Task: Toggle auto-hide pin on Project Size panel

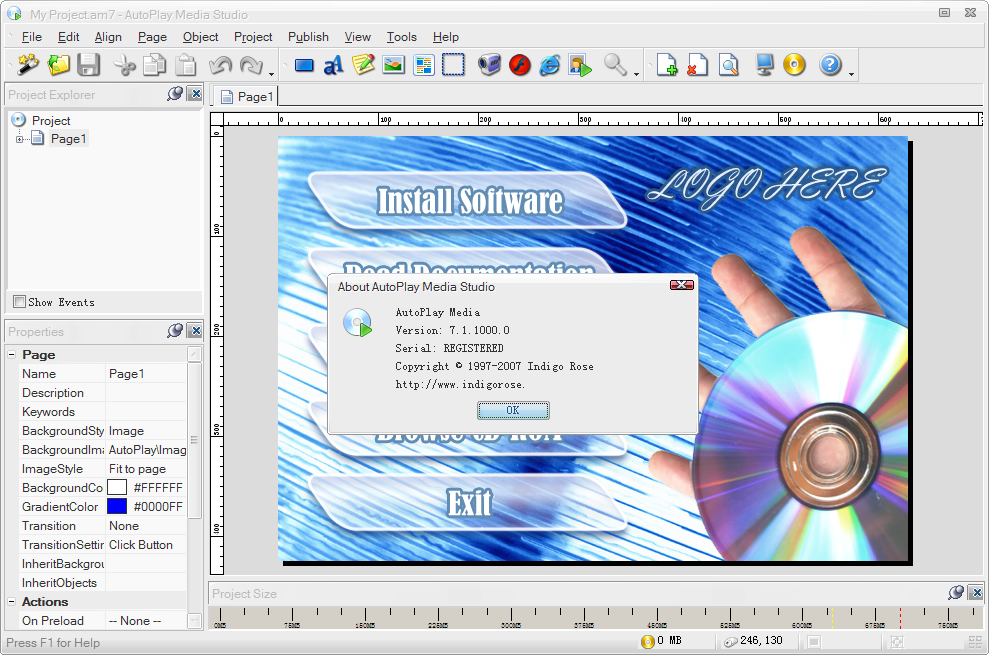Action: (956, 593)
